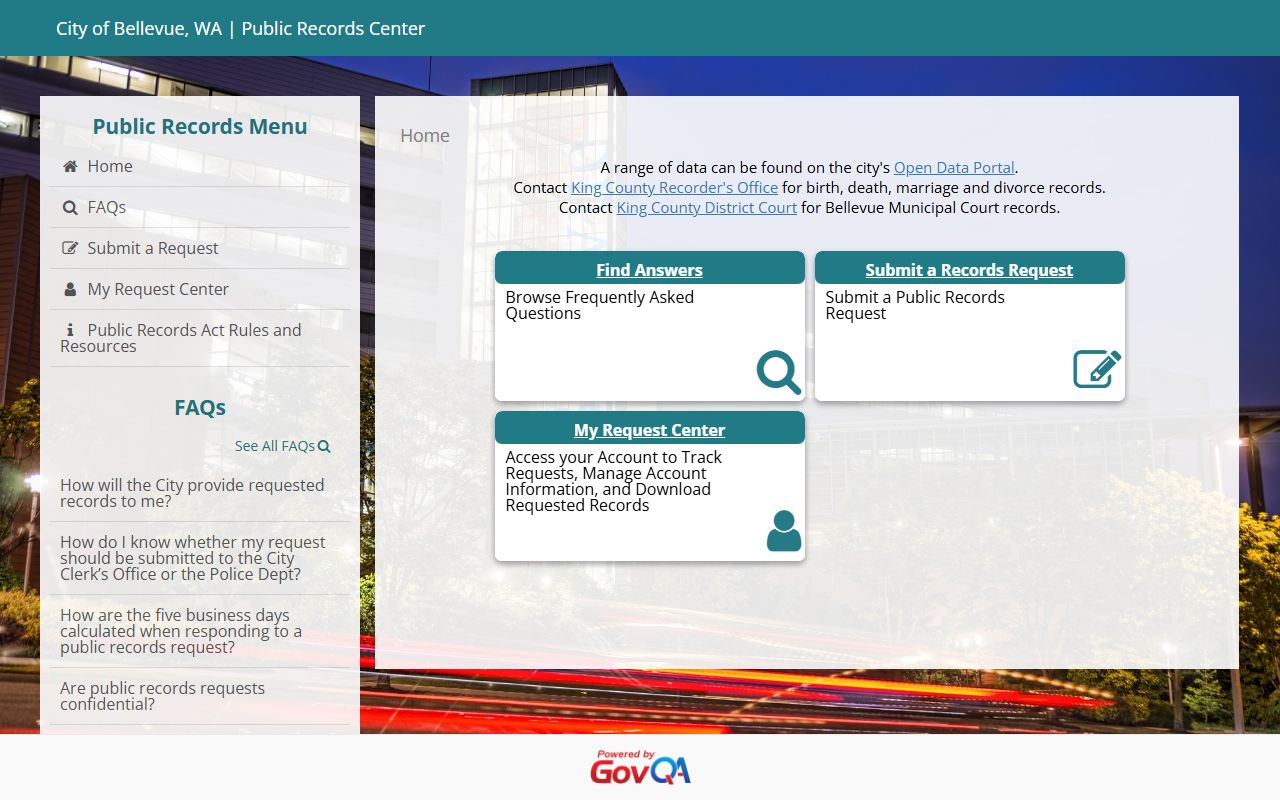Click the large edit icon in Submit a Records Request card

point(1096,369)
